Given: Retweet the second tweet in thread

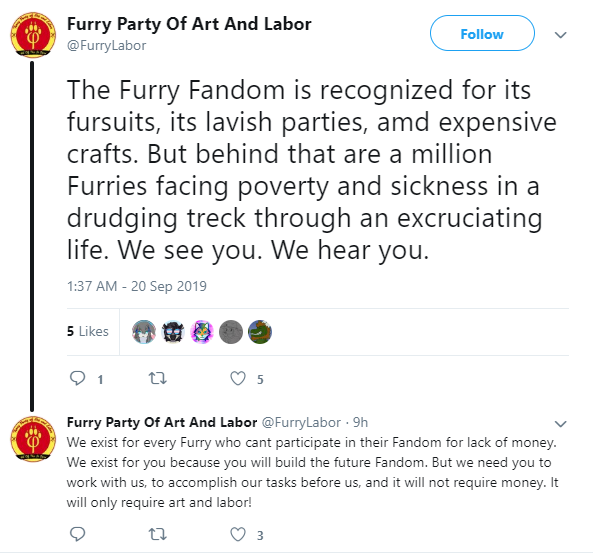Looking at the screenshot, I should (157, 534).
